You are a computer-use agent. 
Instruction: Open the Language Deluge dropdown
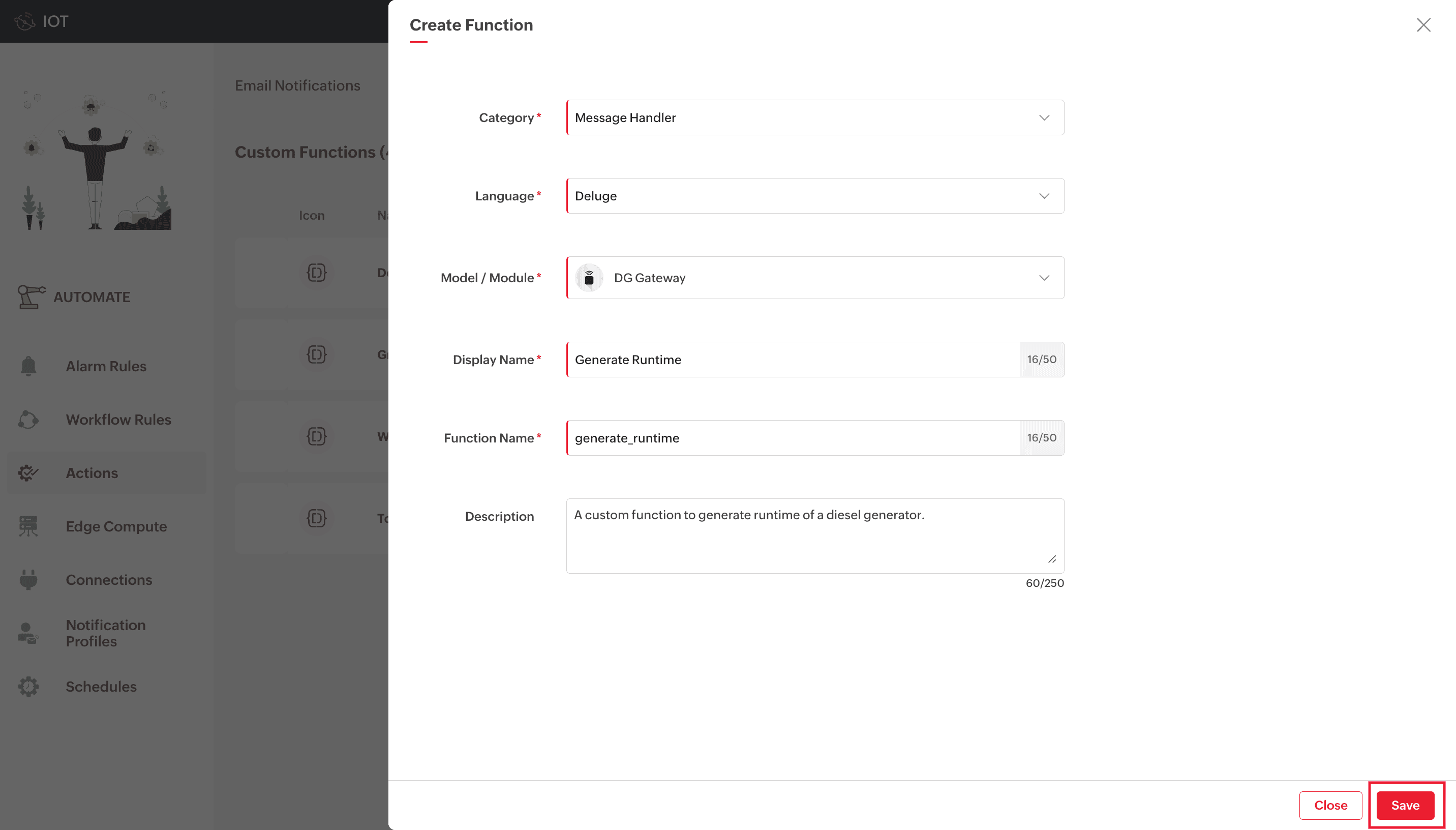814,196
